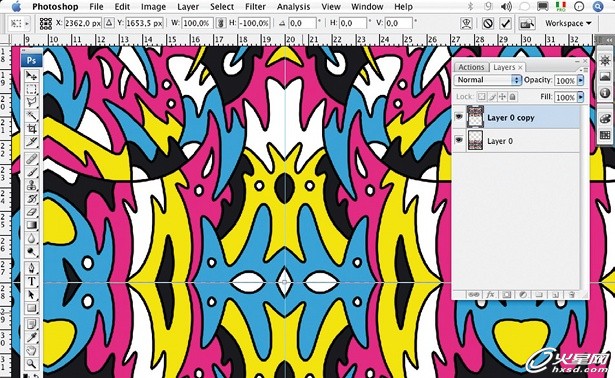The height and width of the screenshot is (378, 615).
Task: Click the reference point location grid
Action: click(x=46, y=24)
